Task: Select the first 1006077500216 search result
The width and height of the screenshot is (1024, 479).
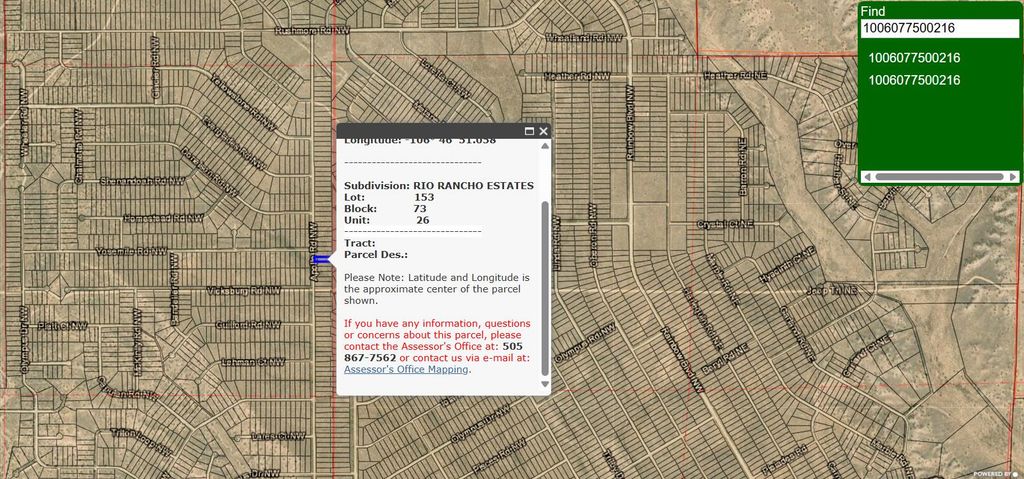Action: [x=914, y=58]
